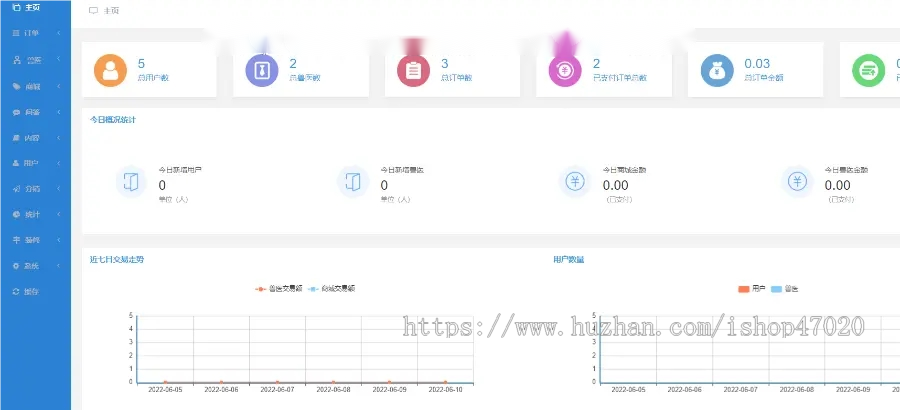Click the orange data point at 2022-06-07
This screenshot has height=410, width=900.
277,382
